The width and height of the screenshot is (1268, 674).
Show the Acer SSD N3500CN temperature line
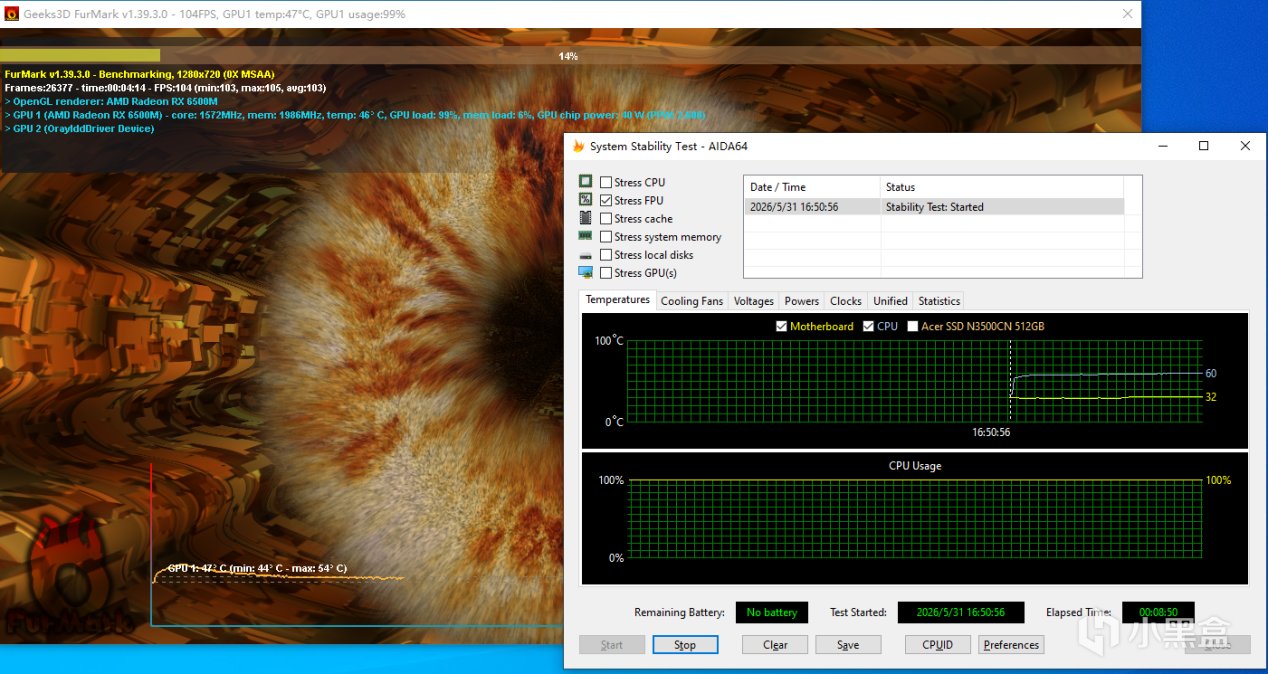(912, 326)
